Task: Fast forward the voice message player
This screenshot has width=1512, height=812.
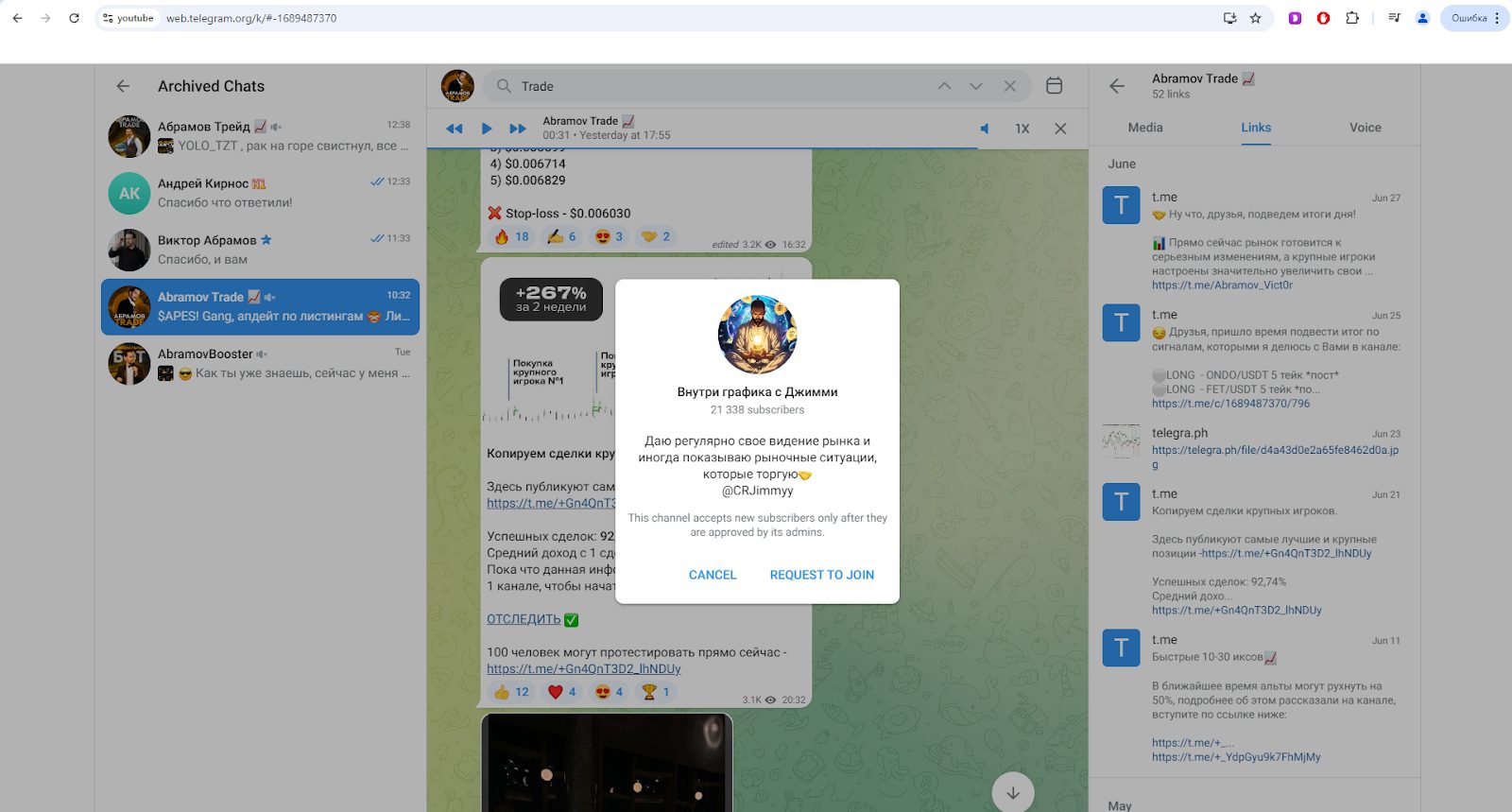Action: point(518,129)
